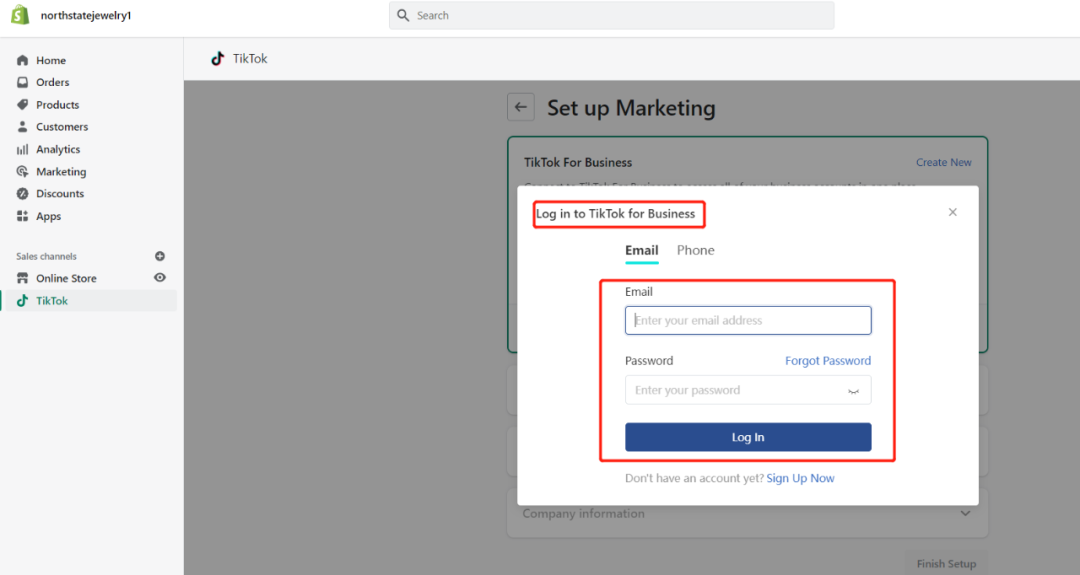1080x575 pixels.
Task: Open the Online Store channel
Action: tap(66, 278)
